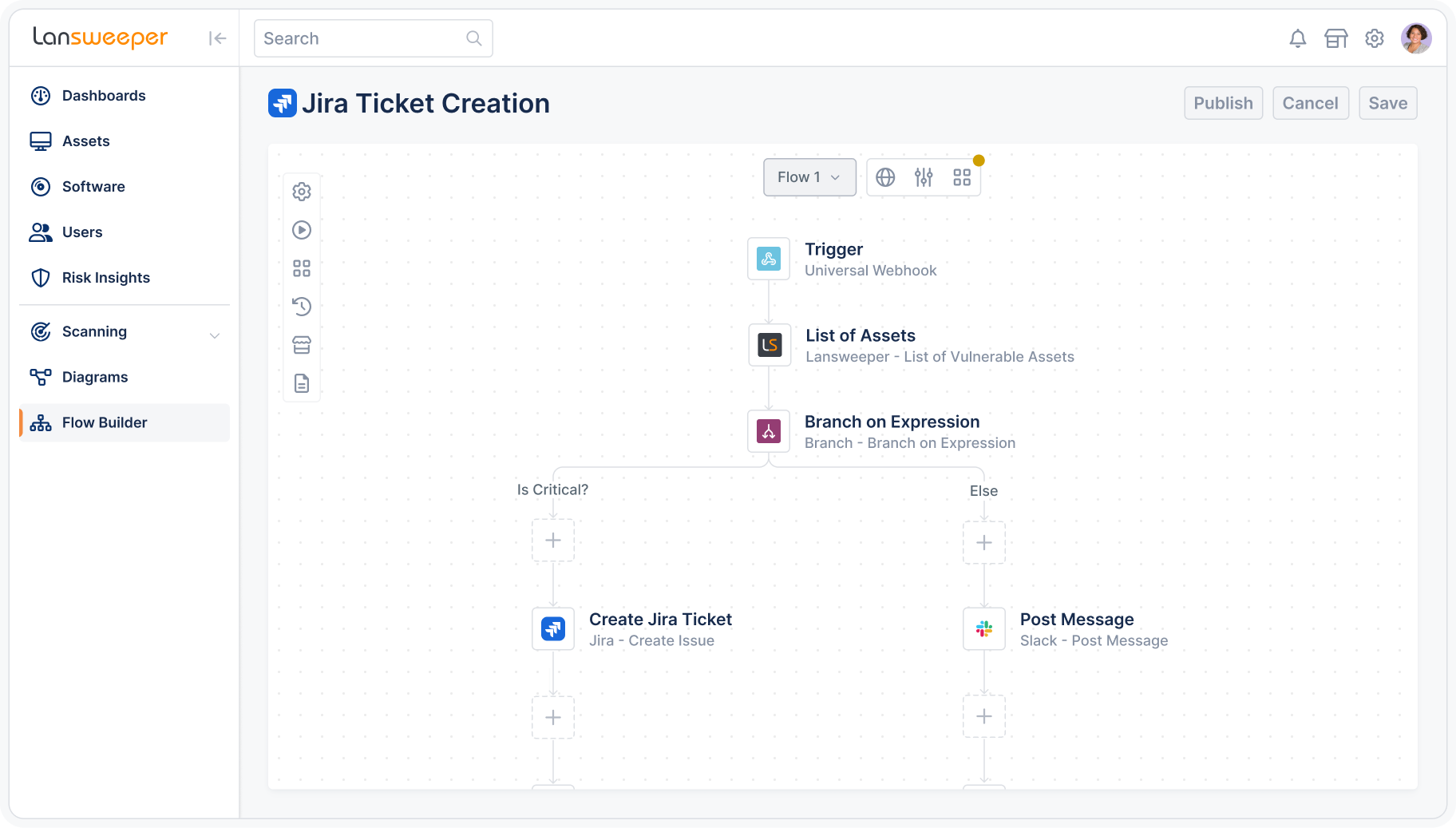This screenshot has height=828, width=1456.
Task: Click the grid icon with the yellow dot
Action: [x=962, y=177]
